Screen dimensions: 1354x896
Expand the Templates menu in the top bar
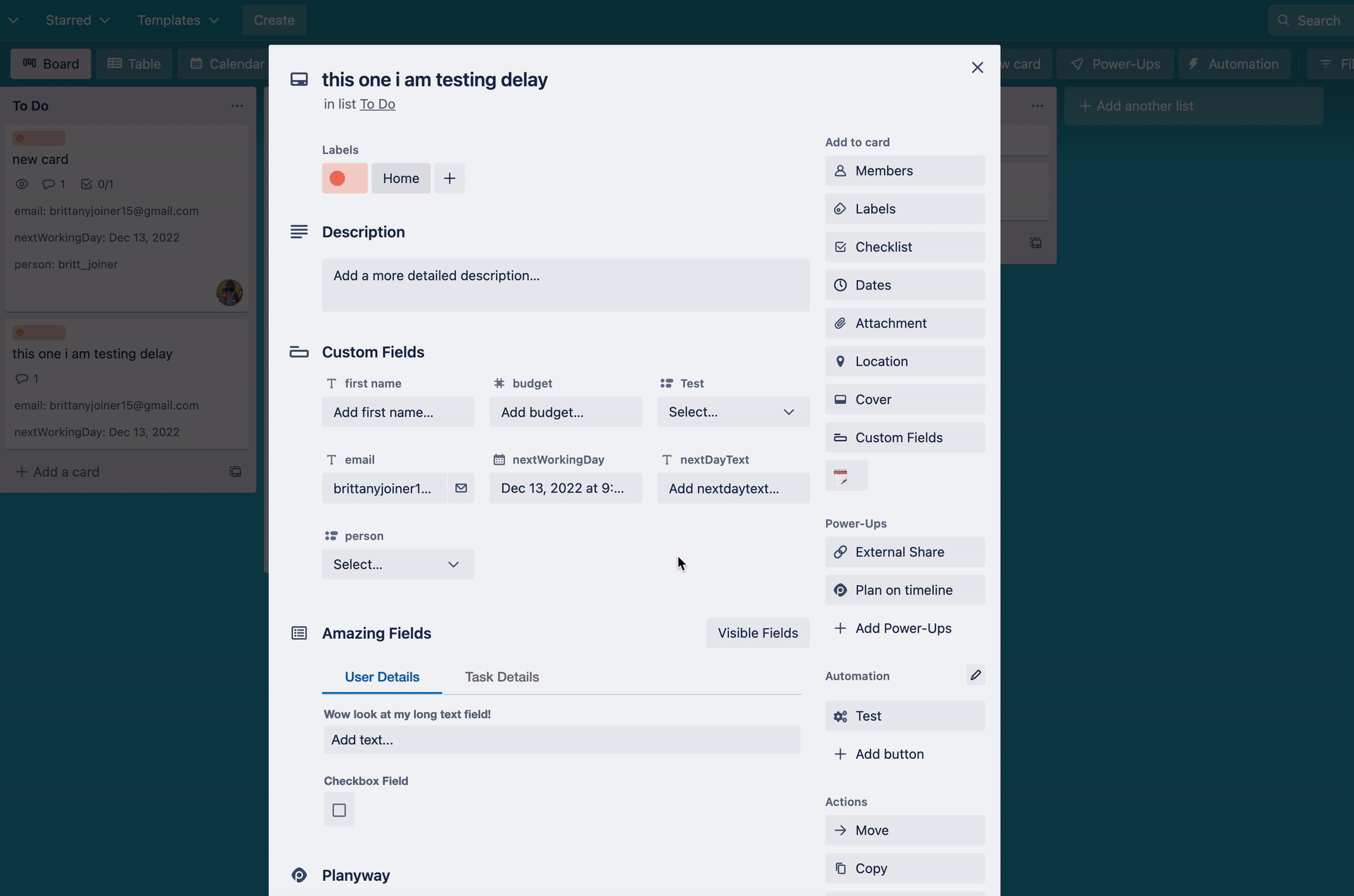(178, 20)
